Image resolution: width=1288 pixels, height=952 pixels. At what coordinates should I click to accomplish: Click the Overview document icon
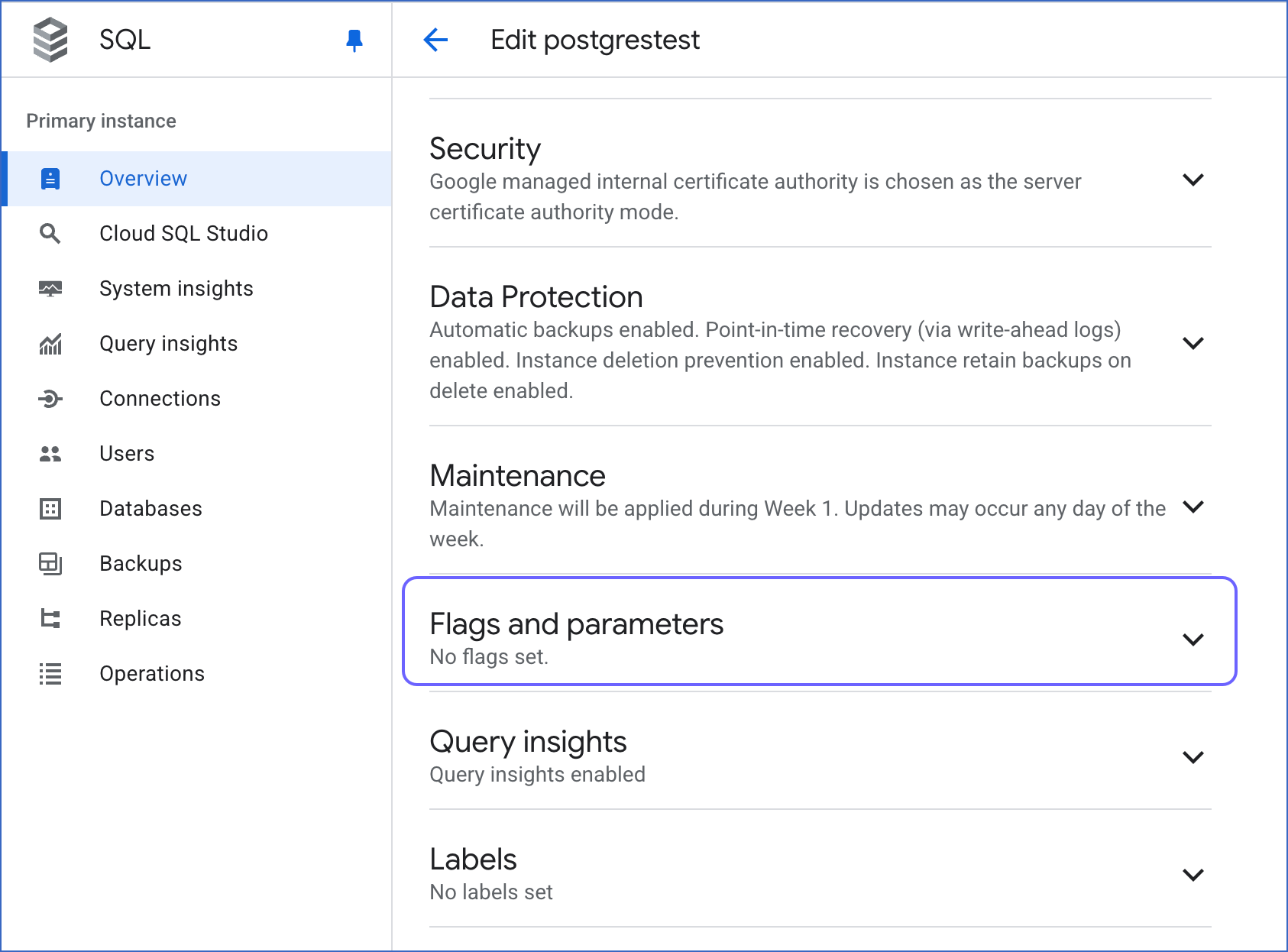coord(50,179)
